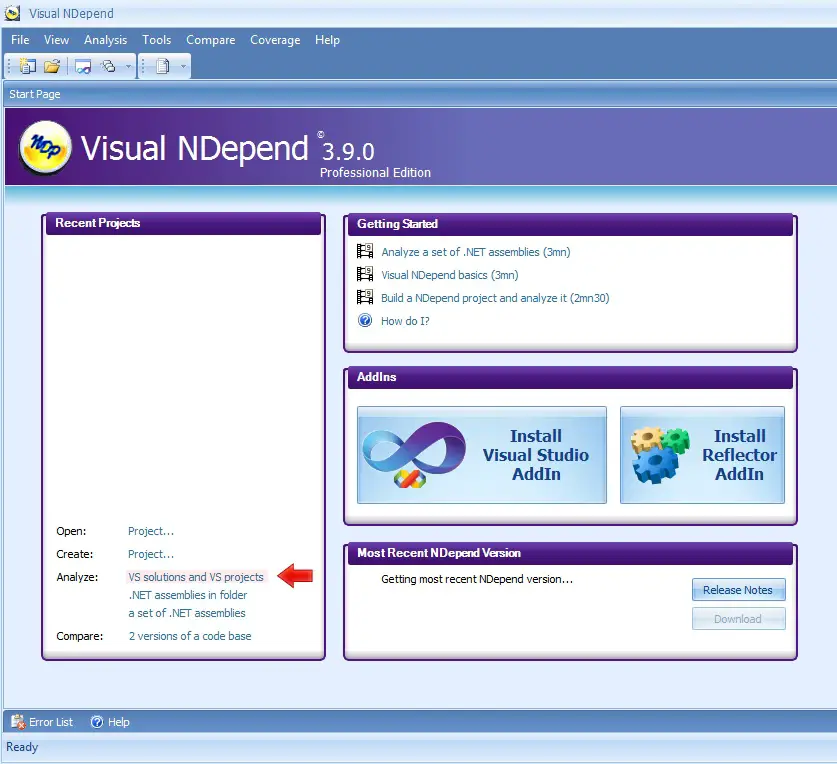Click the 'Analyze:' label
Viewport: 837px width, 764px height.
point(77,577)
